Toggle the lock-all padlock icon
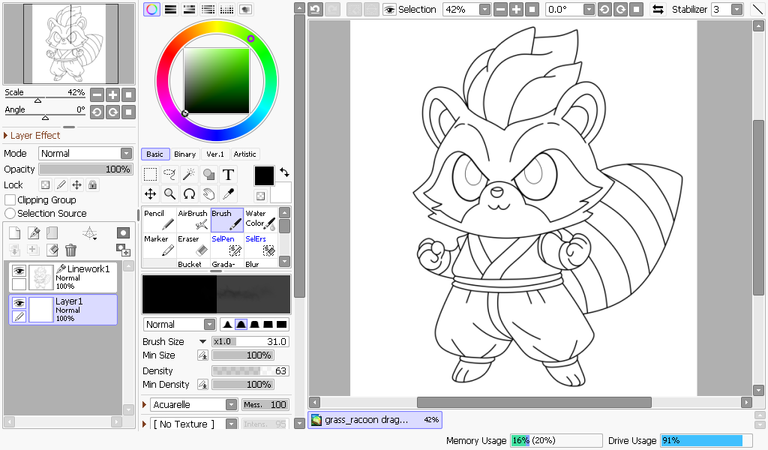 pos(93,185)
